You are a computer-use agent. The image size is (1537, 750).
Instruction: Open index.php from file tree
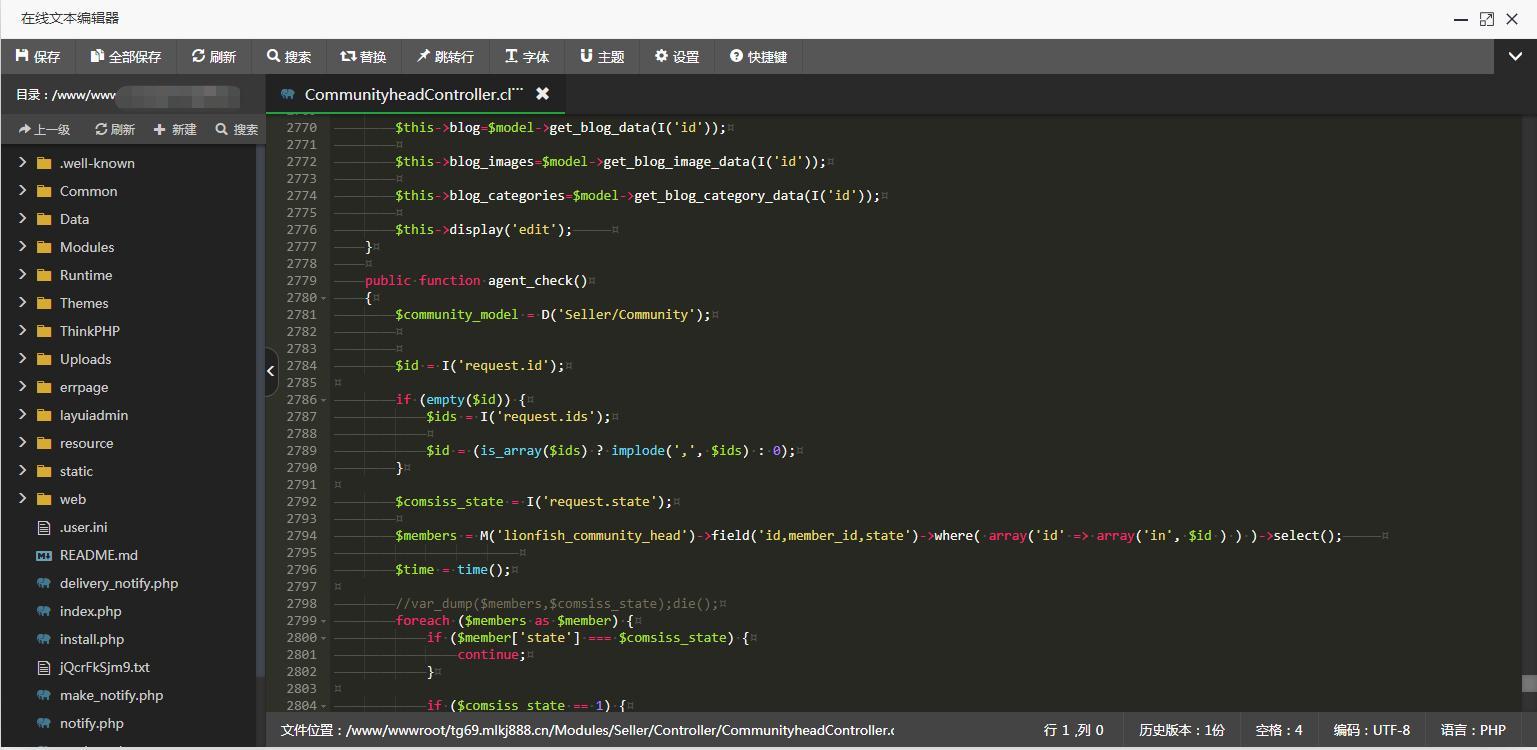pyautogui.click(x=90, y=611)
